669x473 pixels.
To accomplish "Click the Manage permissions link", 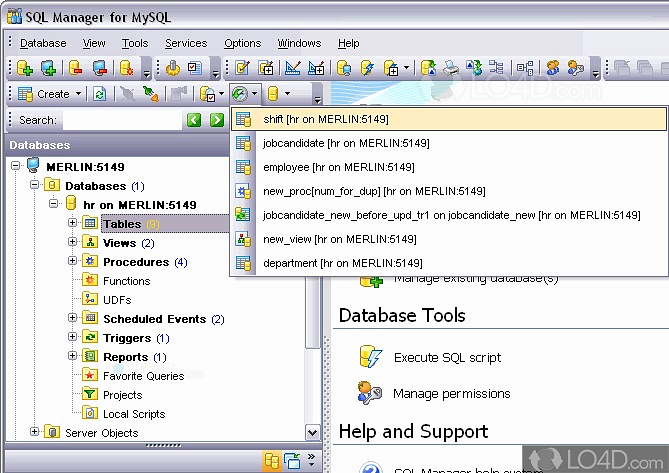I will pos(451,393).
